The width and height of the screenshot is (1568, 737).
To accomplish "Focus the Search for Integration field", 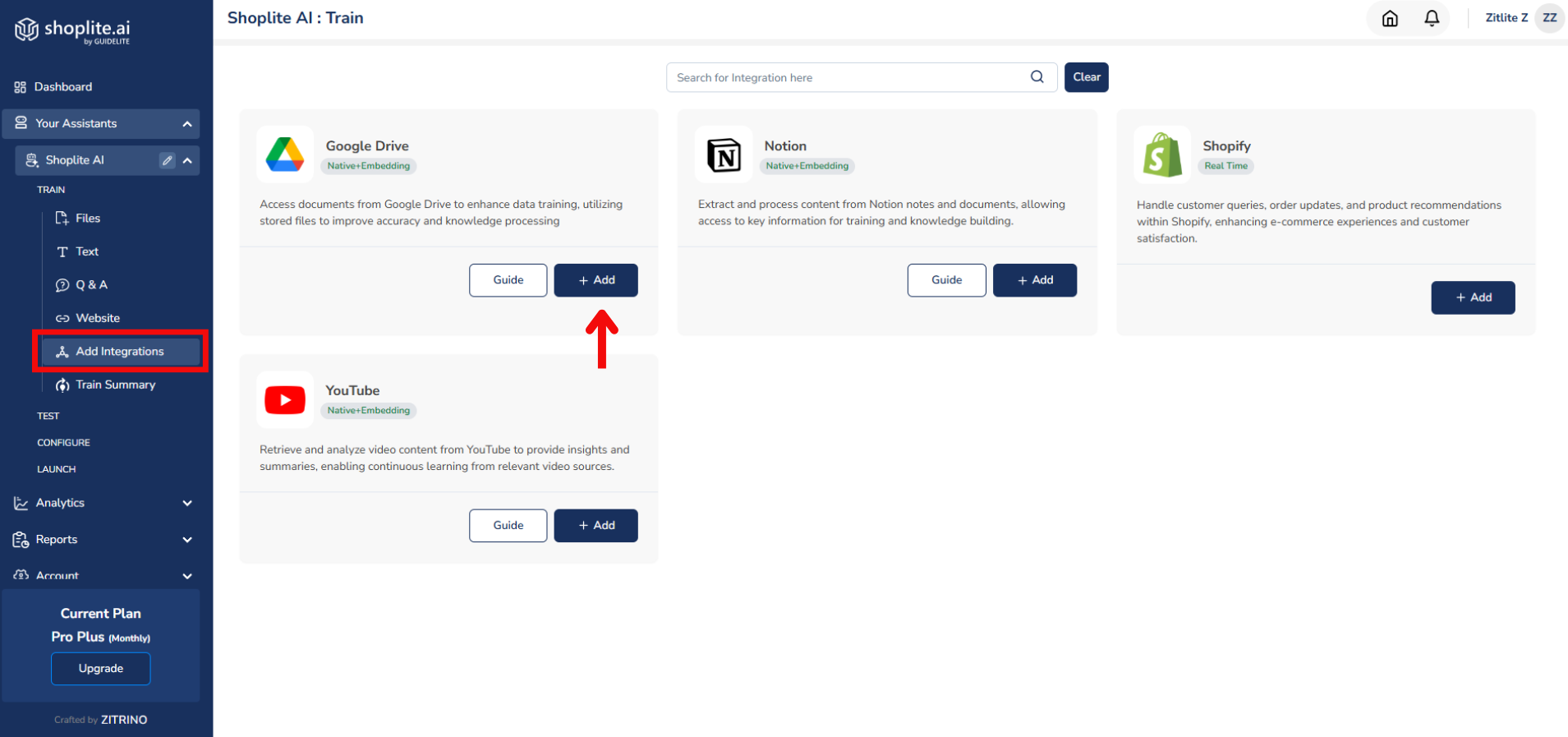I will coord(848,77).
